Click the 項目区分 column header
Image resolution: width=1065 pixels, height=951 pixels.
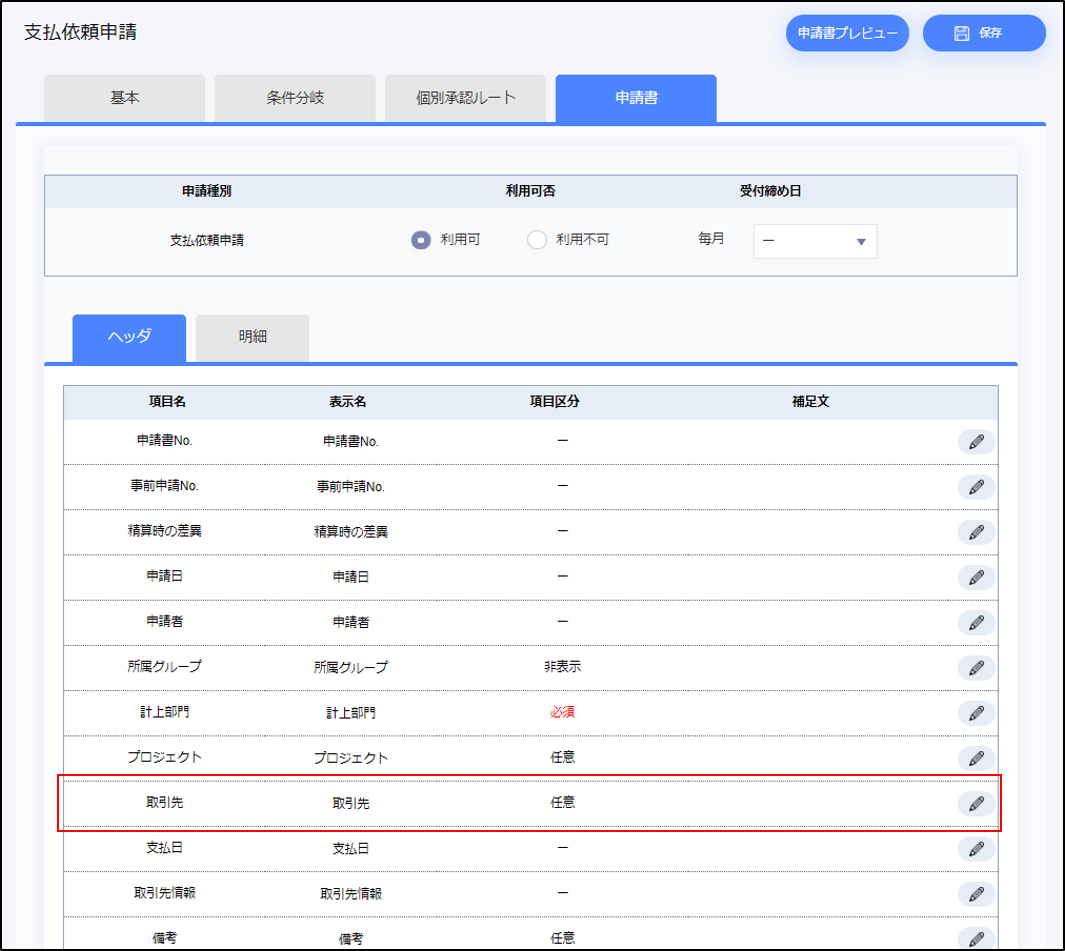pos(554,401)
